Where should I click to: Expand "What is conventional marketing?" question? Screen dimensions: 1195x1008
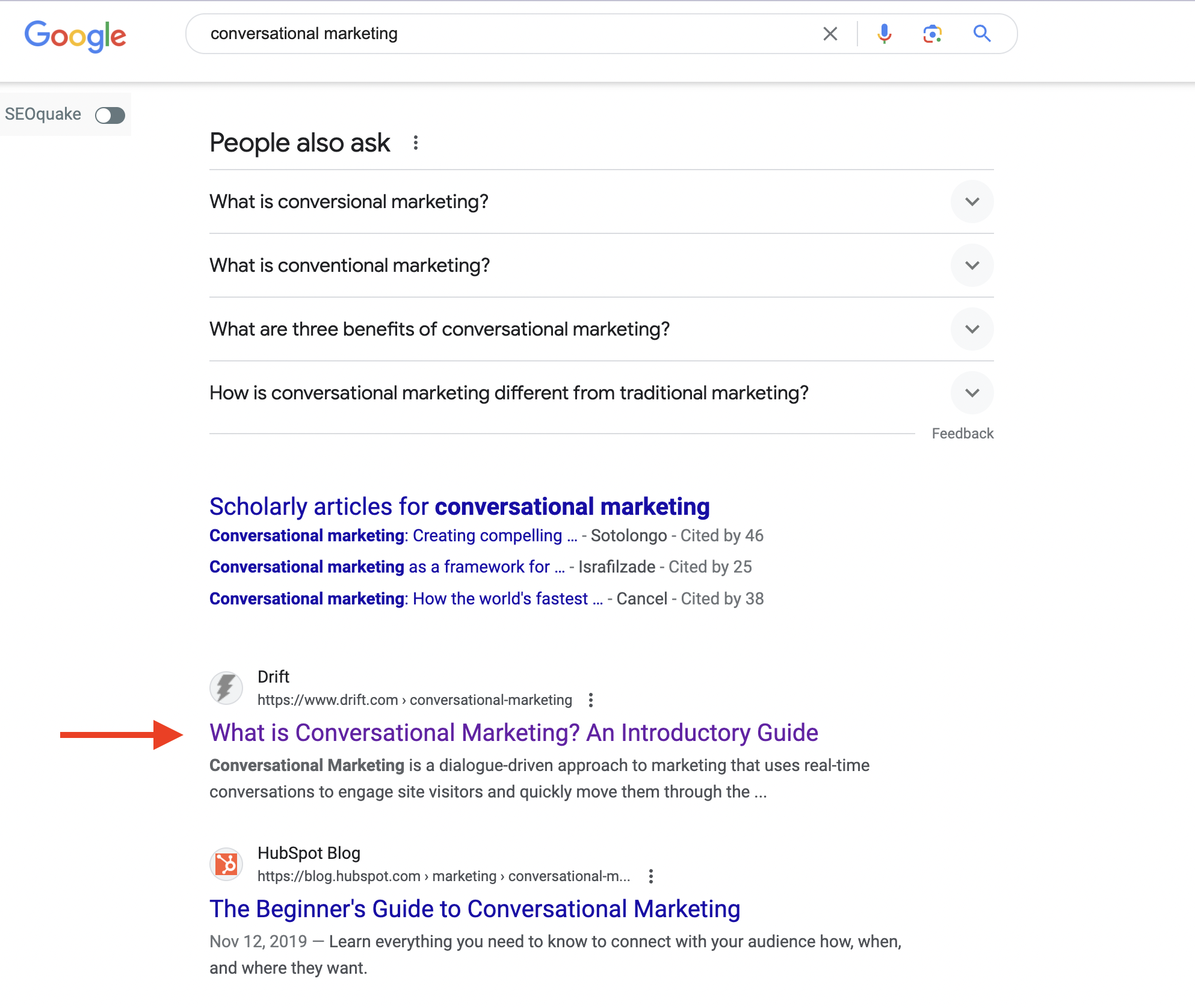pyautogui.click(x=601, y=265)
